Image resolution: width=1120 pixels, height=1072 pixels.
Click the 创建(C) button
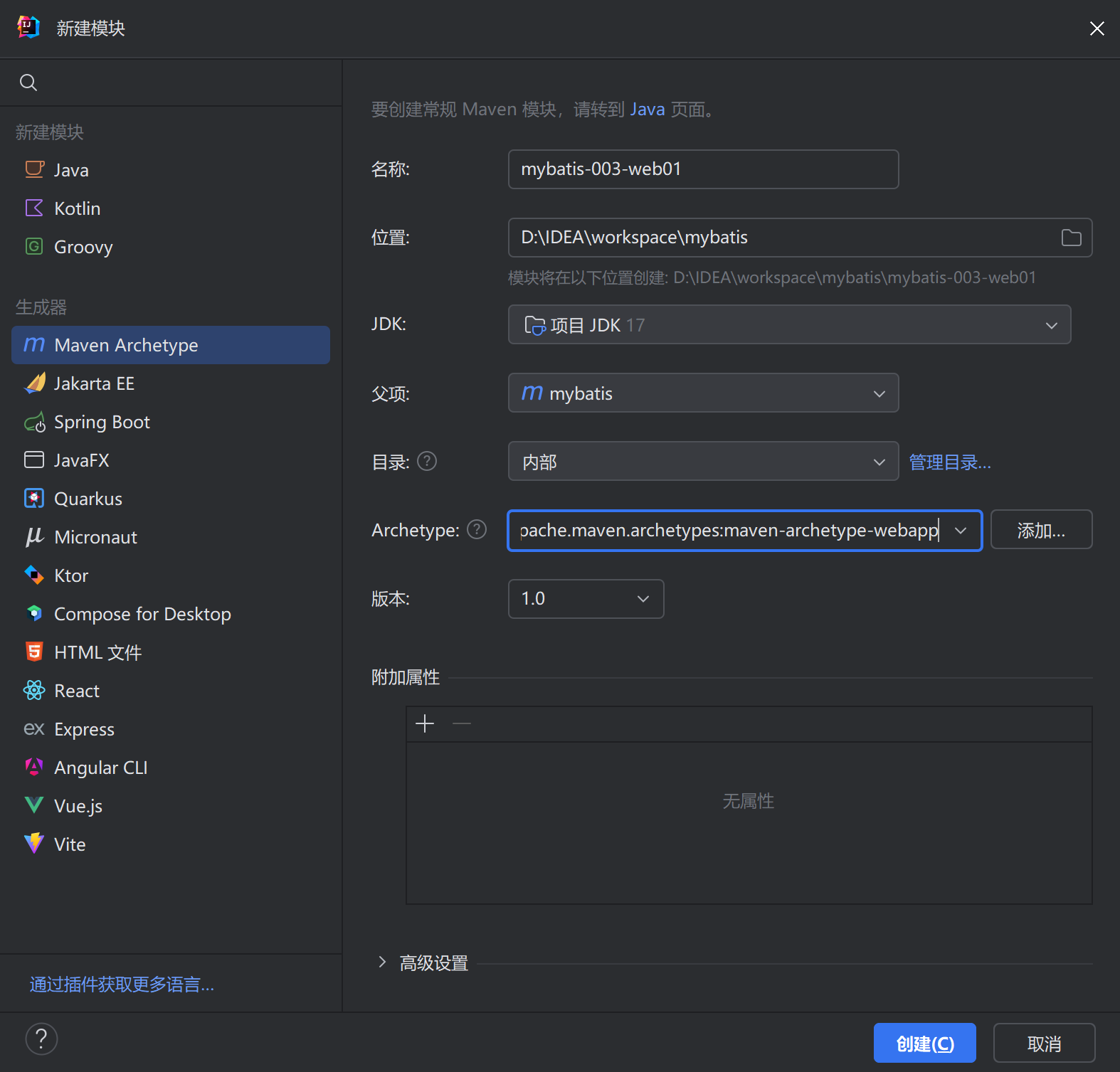click(x=924, y=1043)
